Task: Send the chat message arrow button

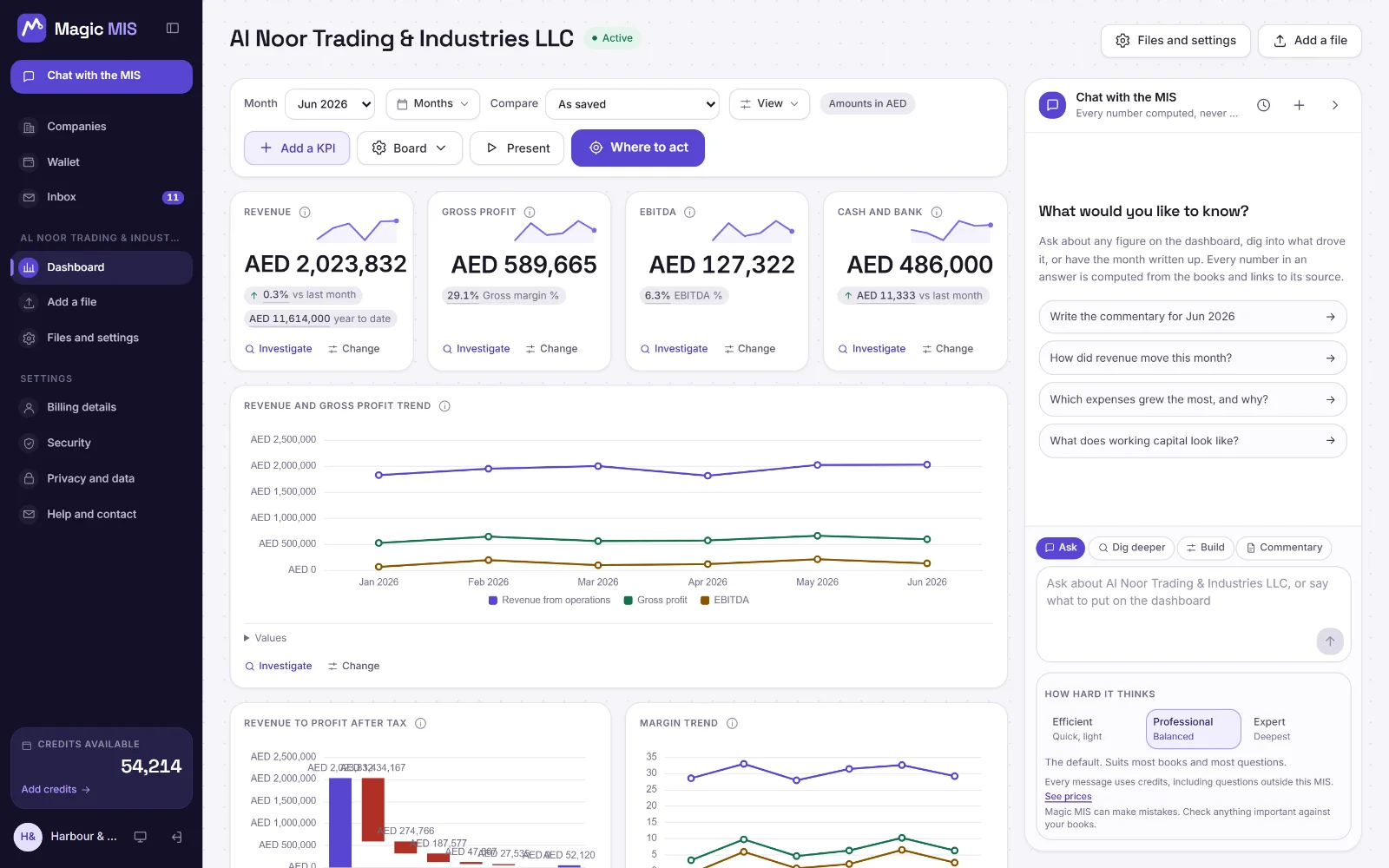Action: click(x=1330, y=641)
